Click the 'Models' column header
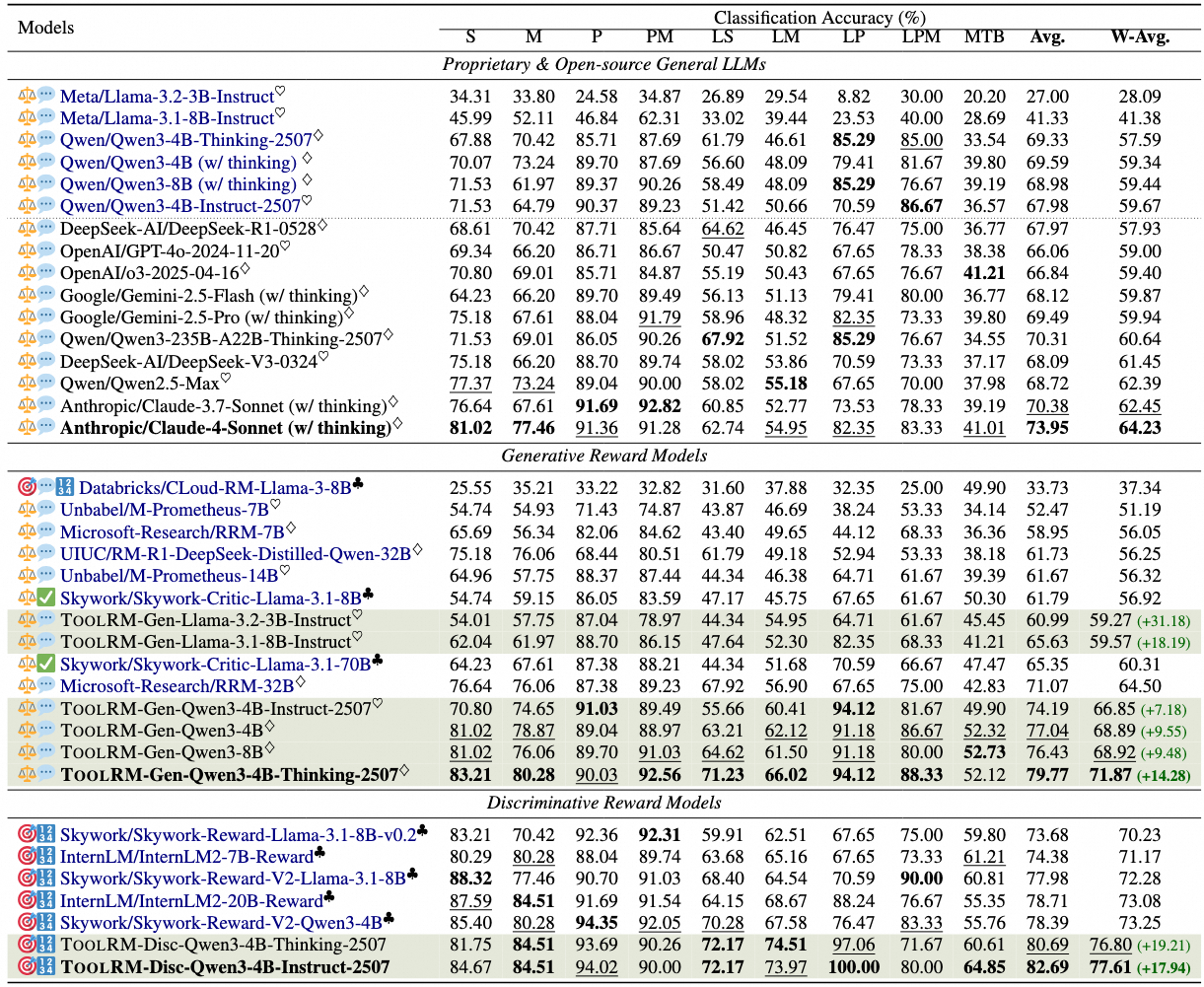This screenshot has height=987, width=1204. 46,28
